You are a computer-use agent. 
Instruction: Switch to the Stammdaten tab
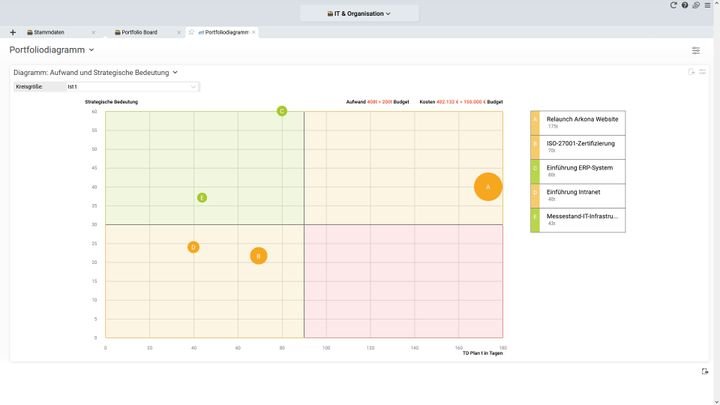pyautogui.click(x=45, y=32)
